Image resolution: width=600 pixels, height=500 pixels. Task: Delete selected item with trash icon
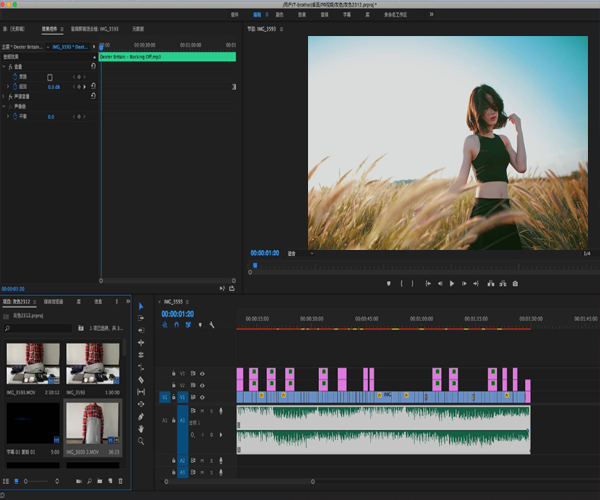120,481
